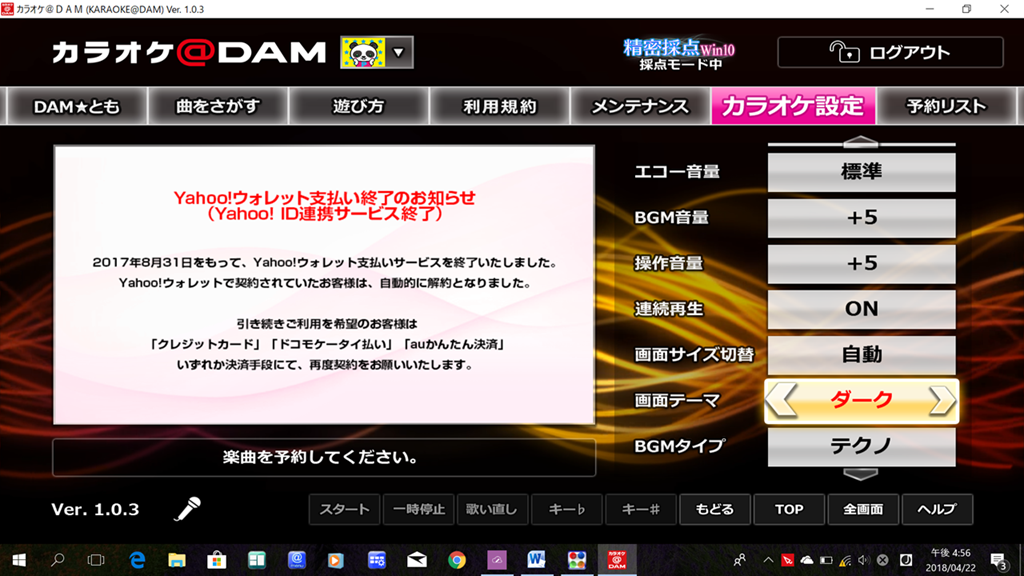Raise key with キー# button
Viewport: 1024px width, 576px height.
641,509
